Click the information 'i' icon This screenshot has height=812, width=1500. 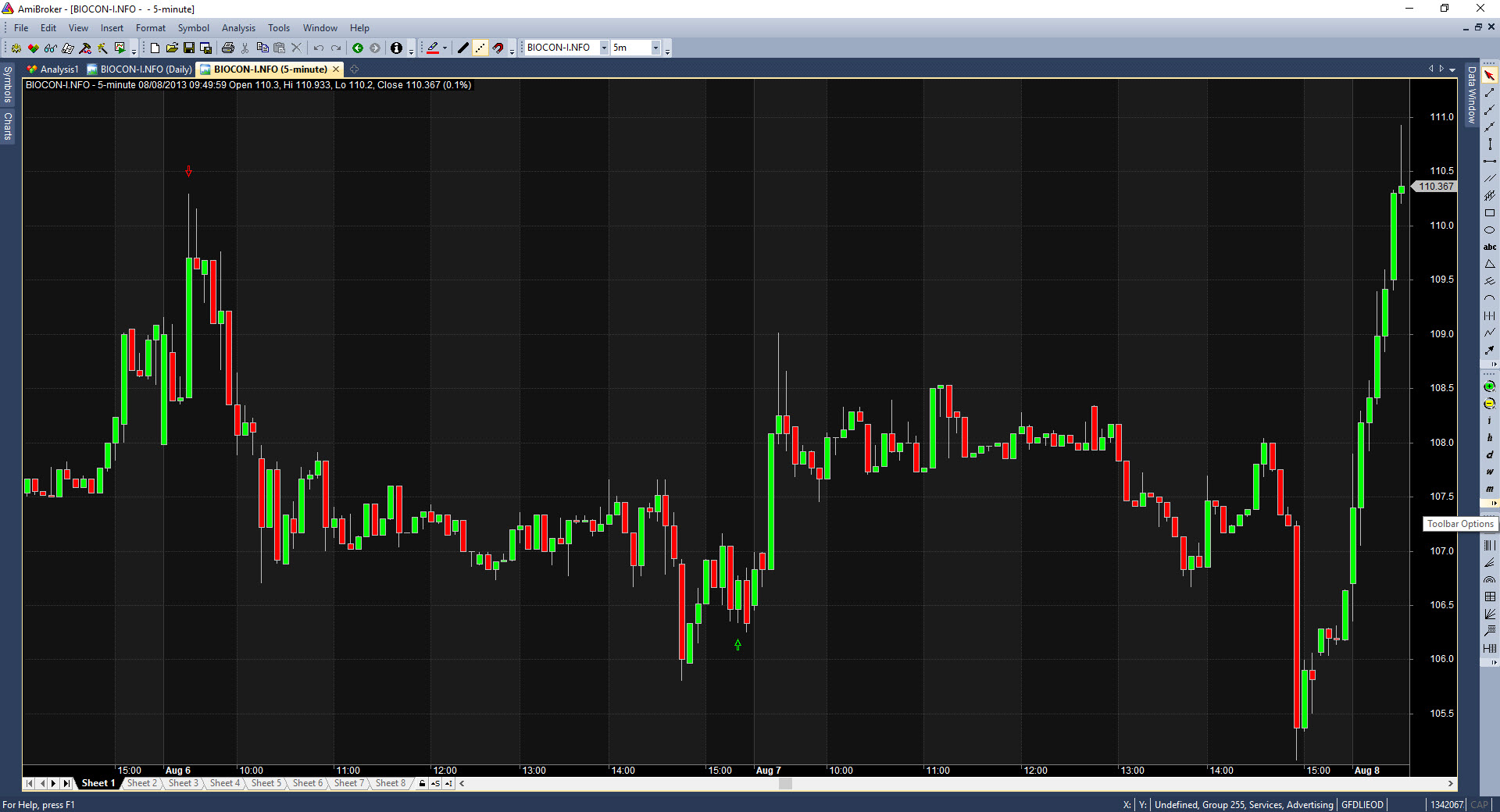click(x=396, y=48)
